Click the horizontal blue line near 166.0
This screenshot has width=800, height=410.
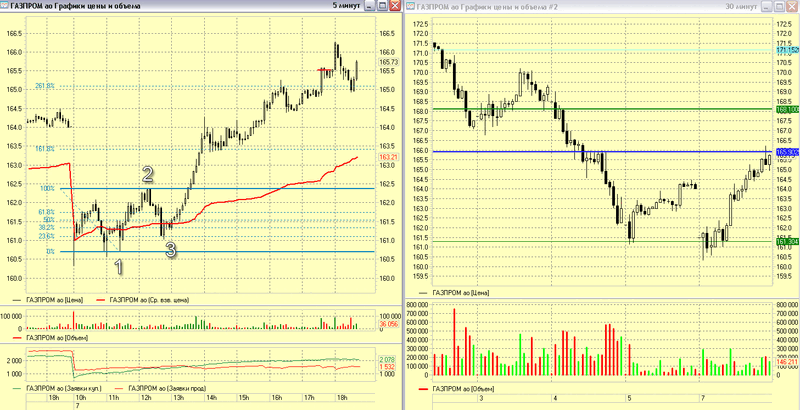click(x=602, y=151)
